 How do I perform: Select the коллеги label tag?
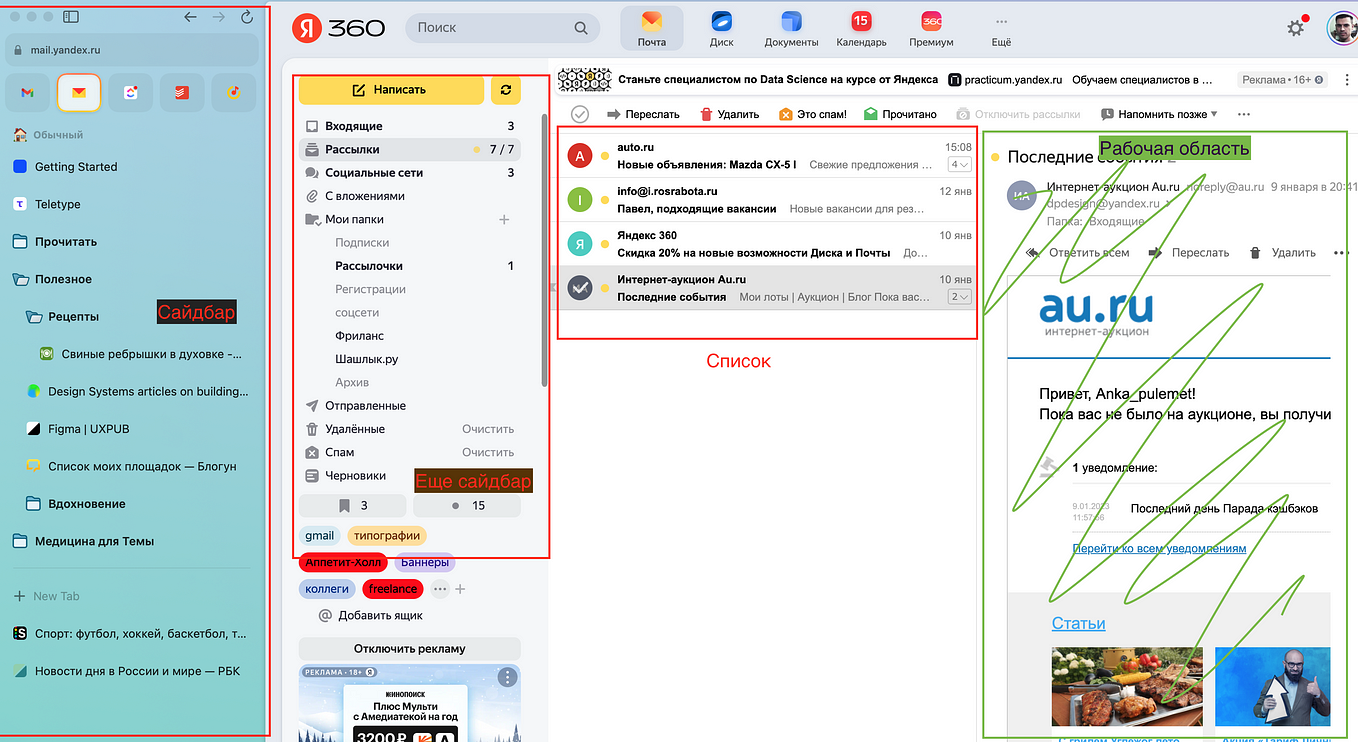click(x=327, y=589)
